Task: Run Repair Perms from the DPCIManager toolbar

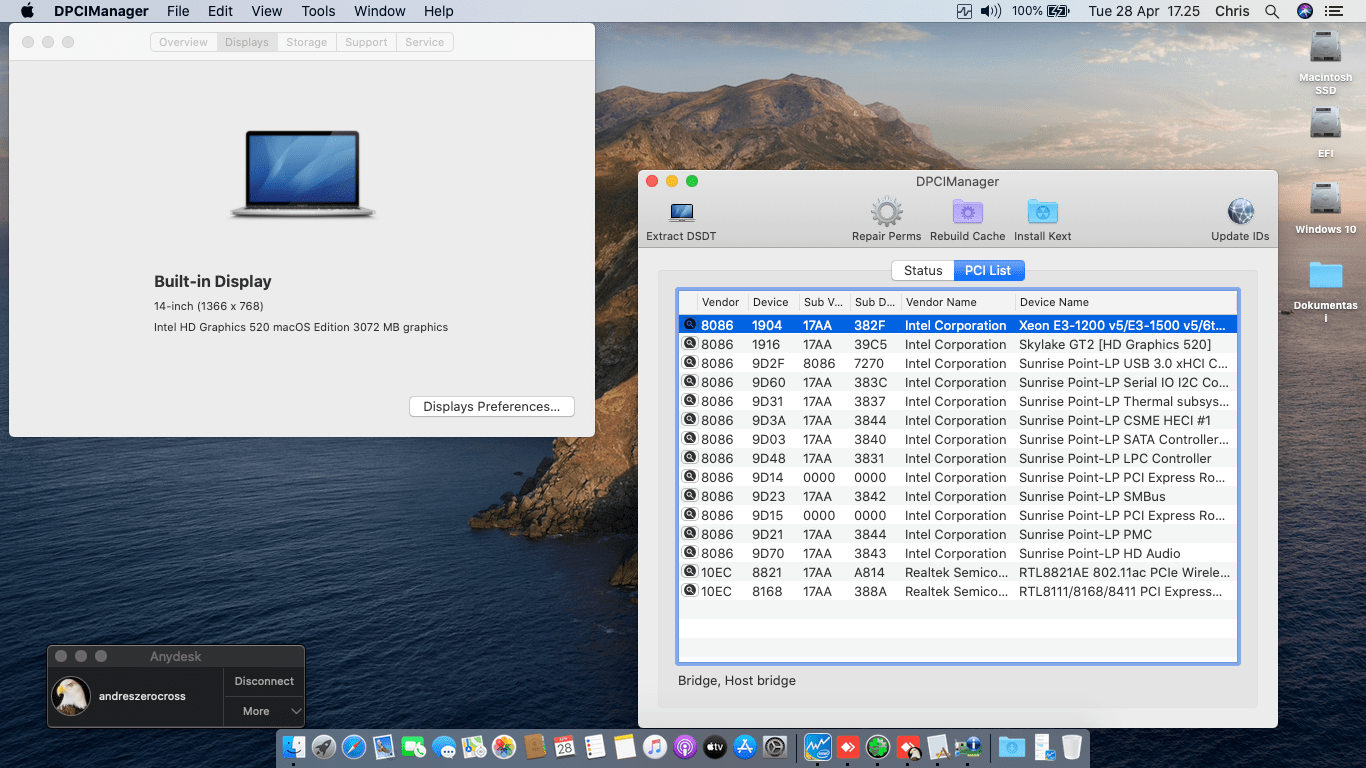Action: tap(887, 212)
